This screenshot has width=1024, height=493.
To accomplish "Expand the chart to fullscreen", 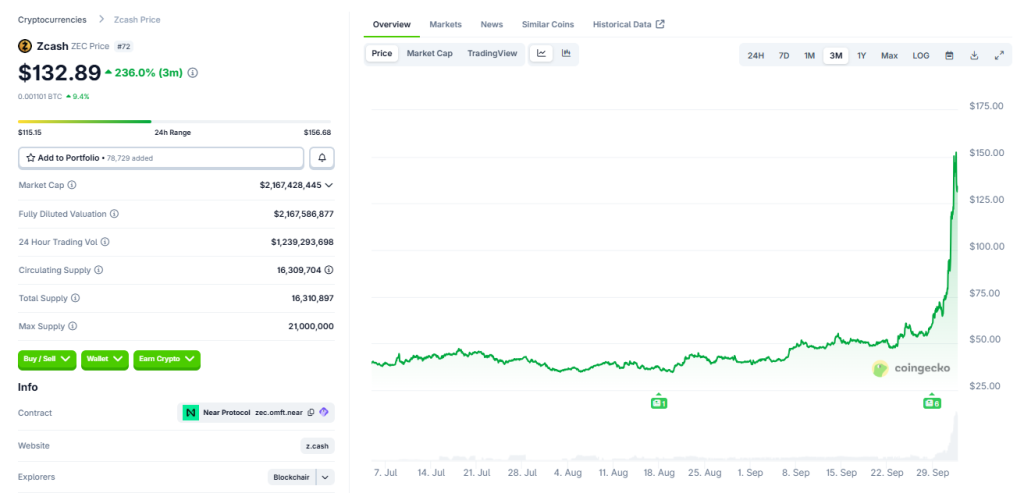I will tap(998, 56).
